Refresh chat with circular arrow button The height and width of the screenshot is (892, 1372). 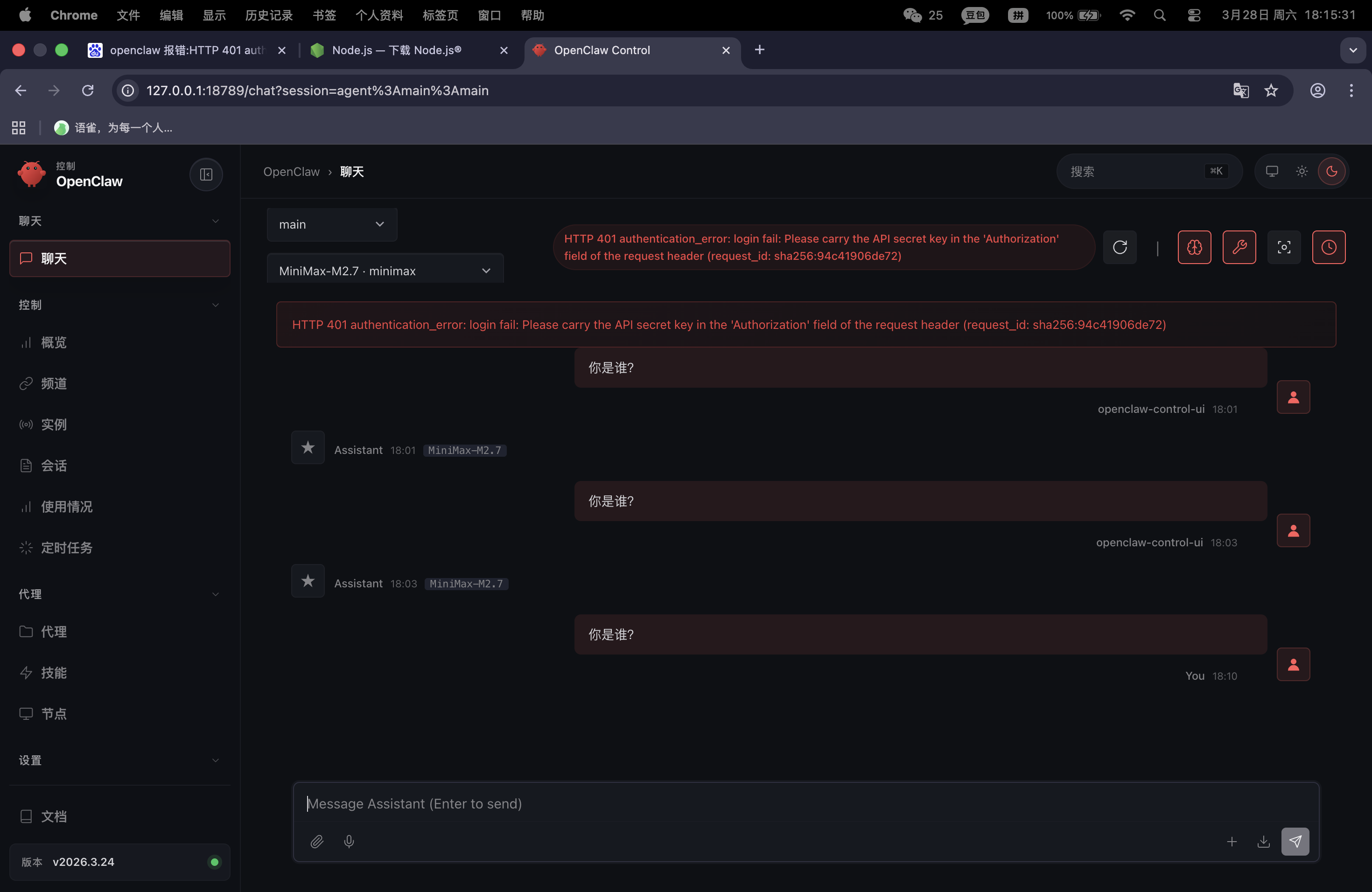pos(1120,247)
